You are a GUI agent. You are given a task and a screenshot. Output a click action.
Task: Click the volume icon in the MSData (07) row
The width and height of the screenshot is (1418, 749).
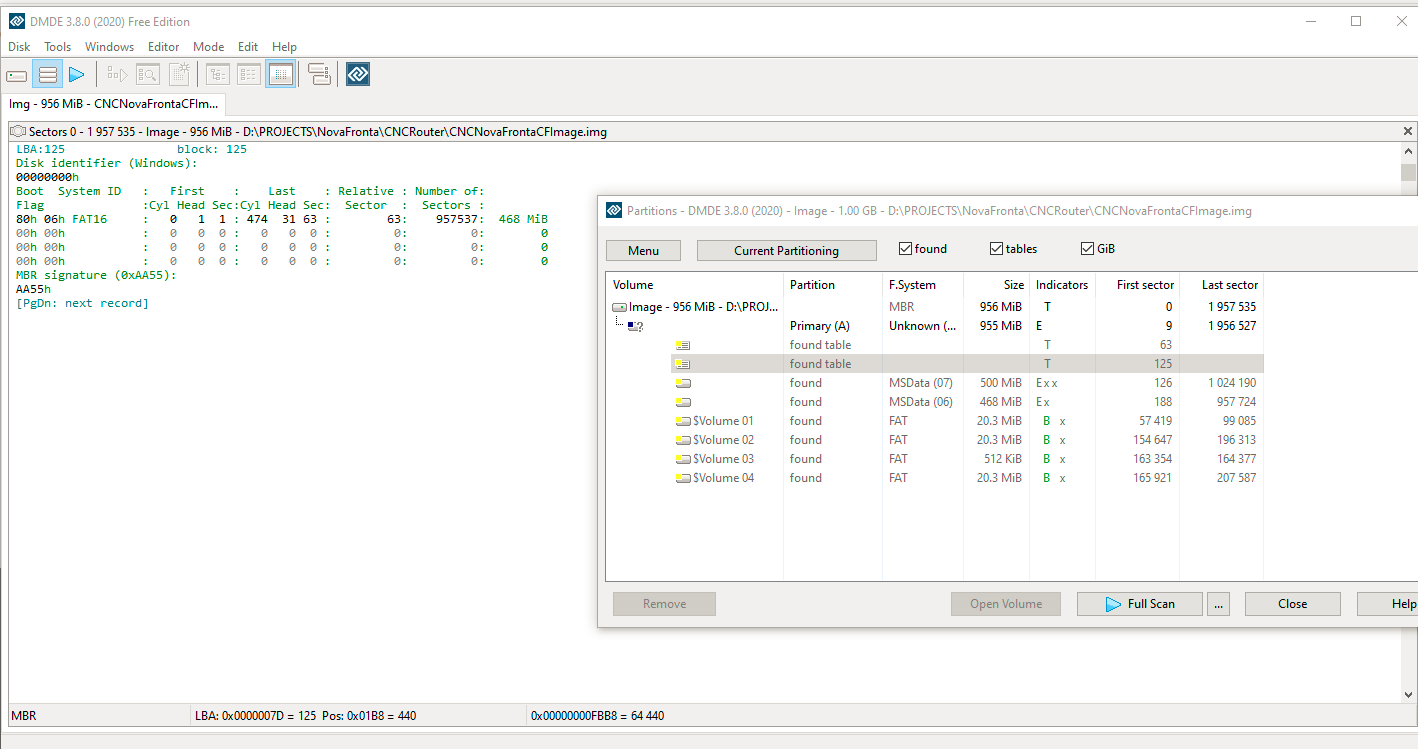coord(683,383)
